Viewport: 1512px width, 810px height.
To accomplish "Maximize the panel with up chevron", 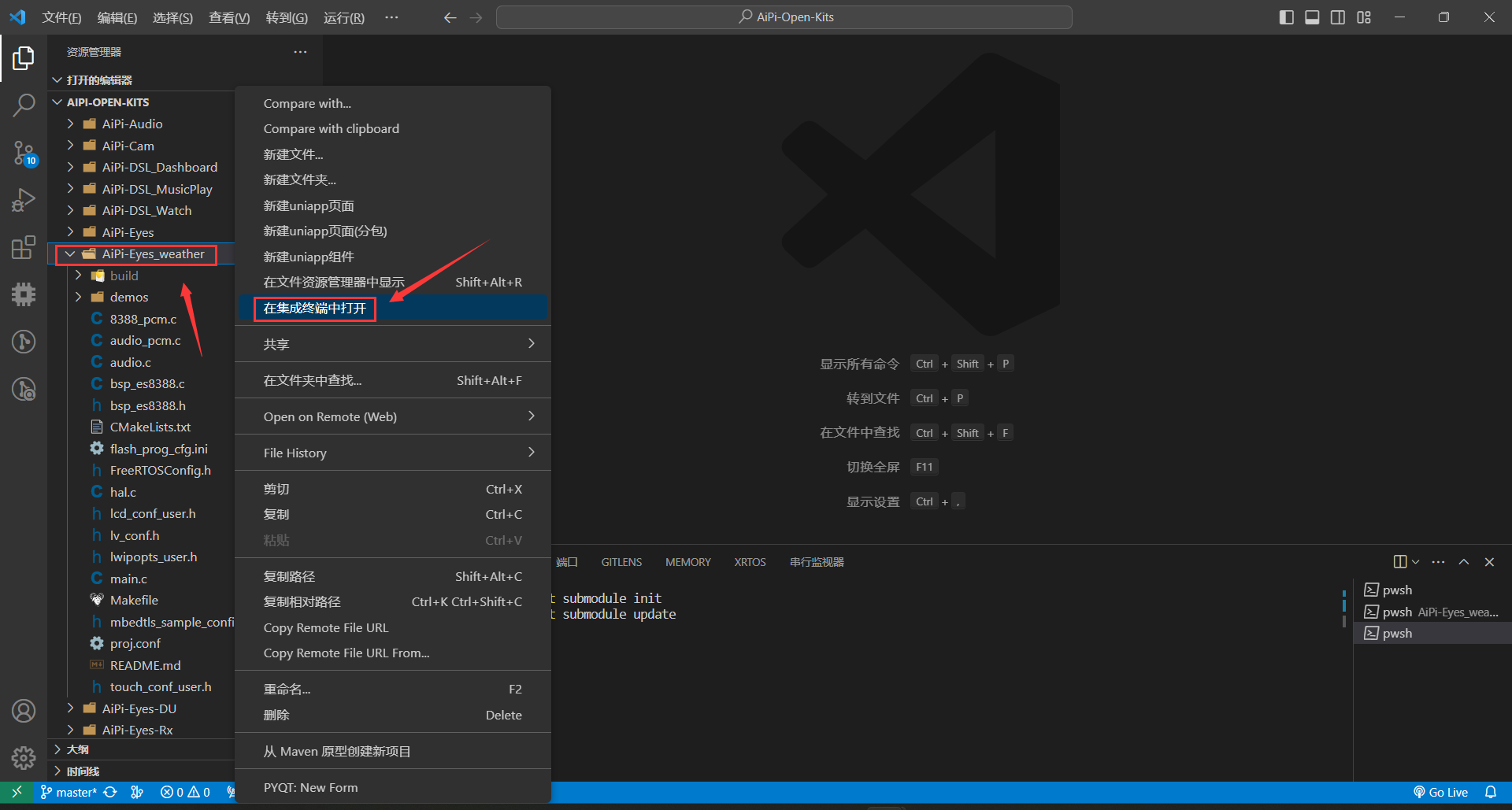I will (x=1464, y=562).
